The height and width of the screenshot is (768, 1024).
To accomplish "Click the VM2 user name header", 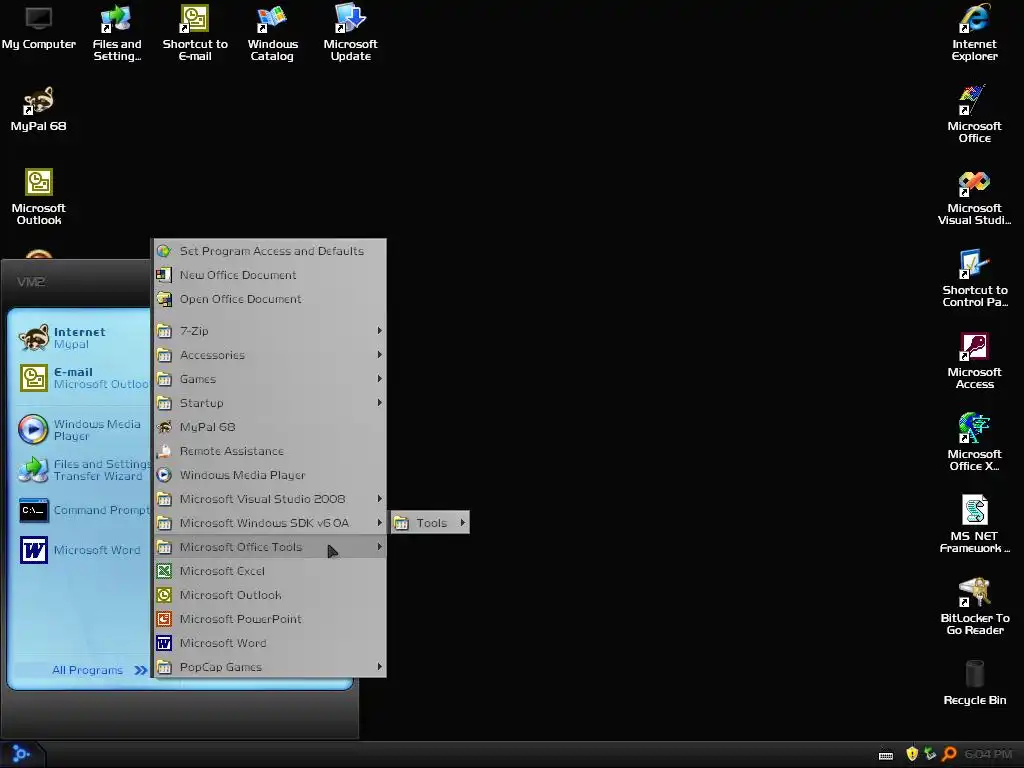I will (31, 281).
